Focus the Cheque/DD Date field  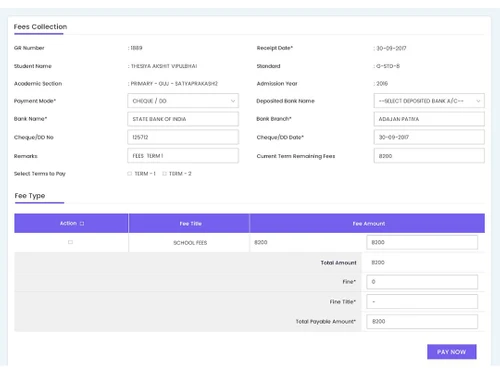429,137
